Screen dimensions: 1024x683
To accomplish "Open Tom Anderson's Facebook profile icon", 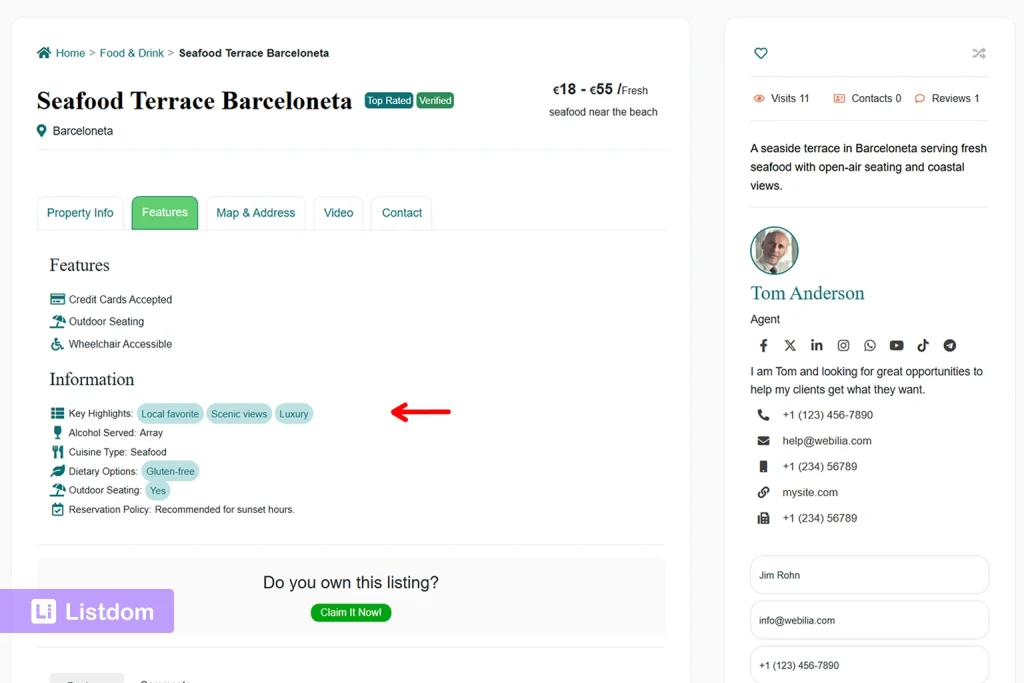I will pos(763,345).
